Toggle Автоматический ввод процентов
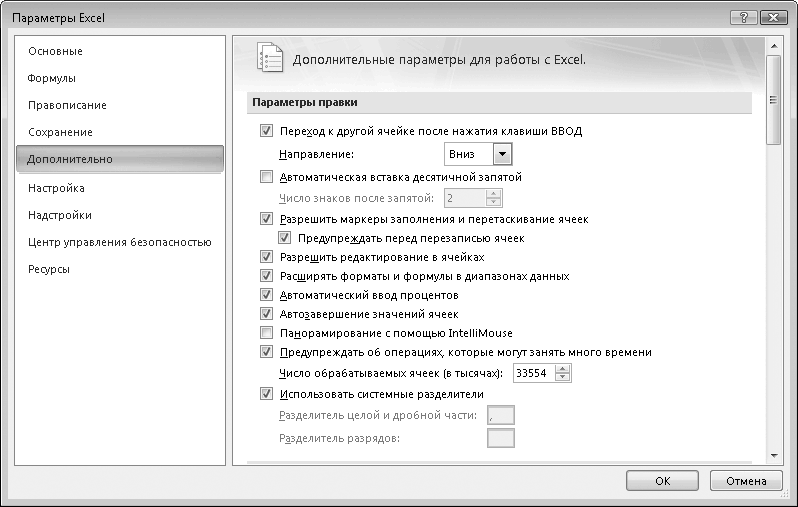Screen dimensions: 798x507 pyautogui.click(x=266, y=295)
